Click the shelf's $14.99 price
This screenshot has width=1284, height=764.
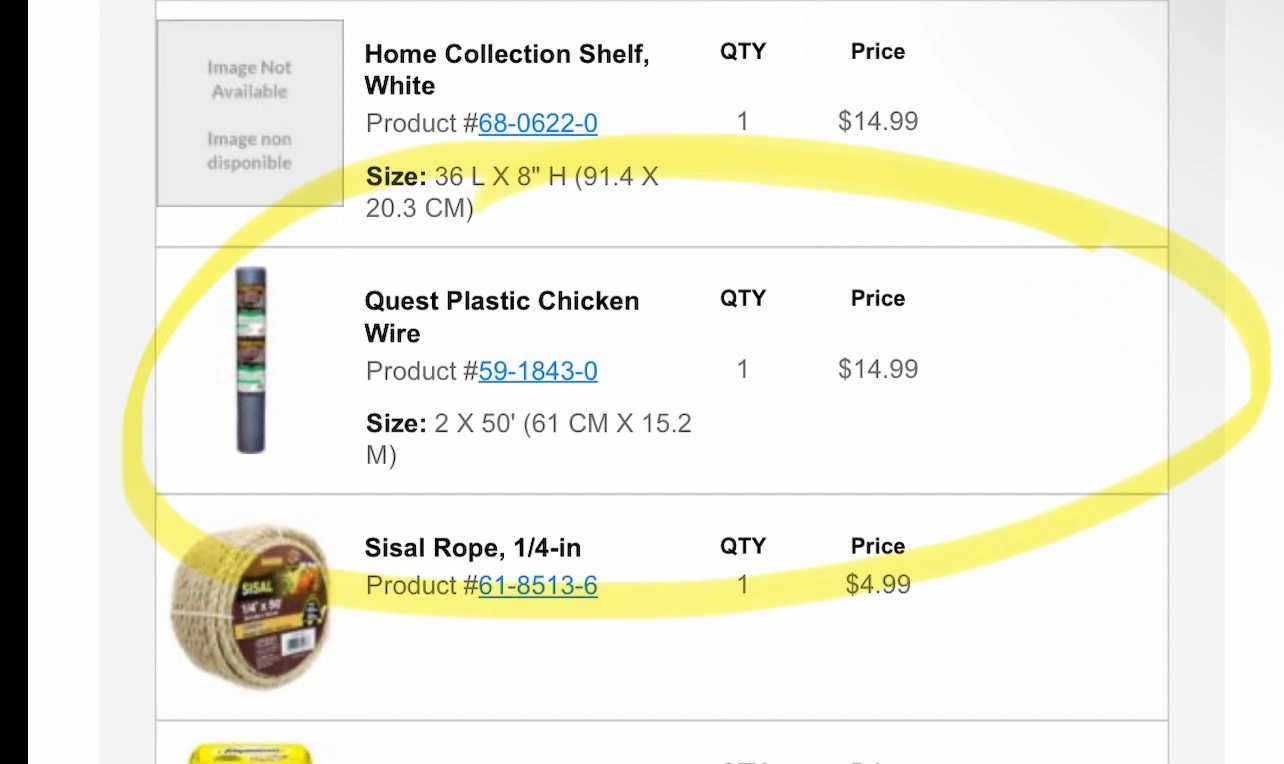click(x=878, y=122)
